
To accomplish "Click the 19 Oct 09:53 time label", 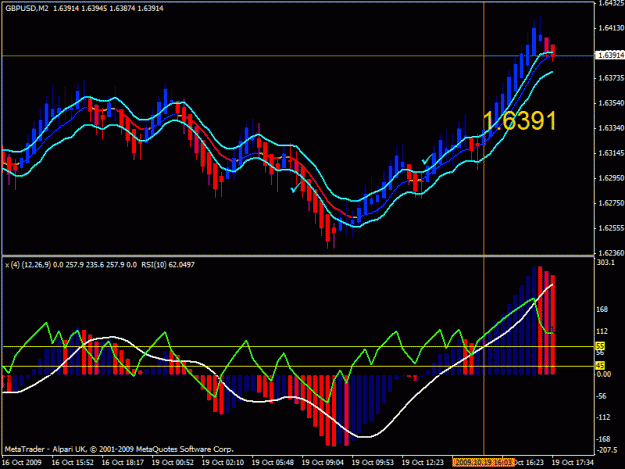I will [373, 463].
